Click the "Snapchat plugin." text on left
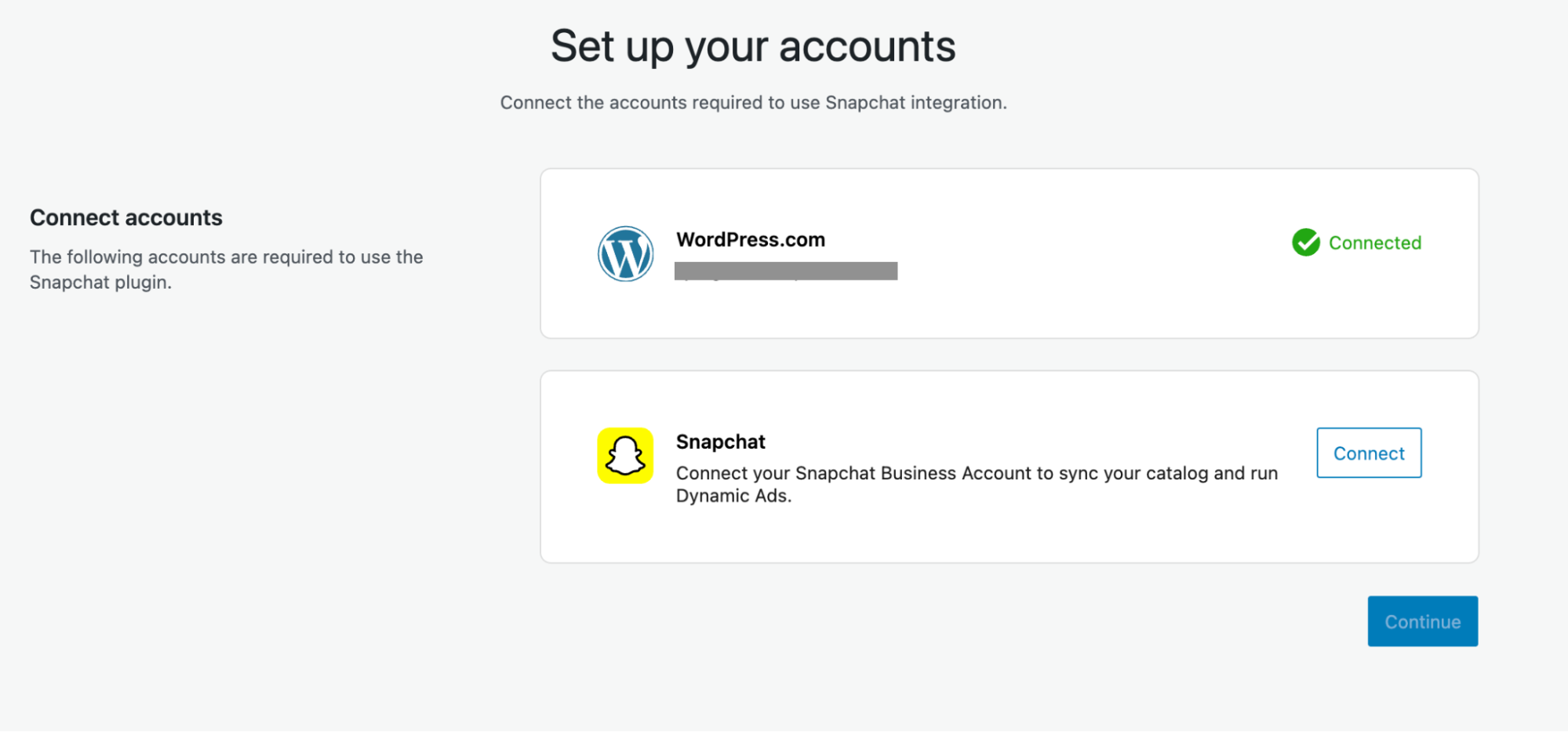The width and height of the screenshot is (1568, 732). (x=100, y=282)
